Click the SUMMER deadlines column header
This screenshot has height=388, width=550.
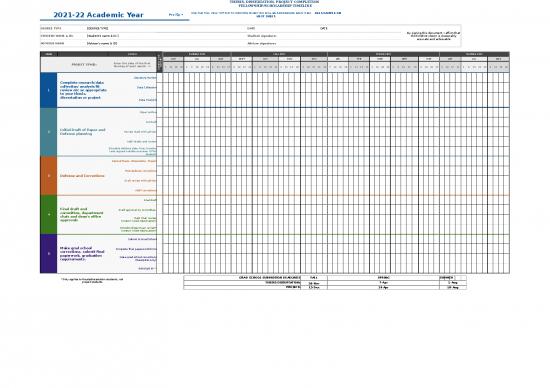453,277
